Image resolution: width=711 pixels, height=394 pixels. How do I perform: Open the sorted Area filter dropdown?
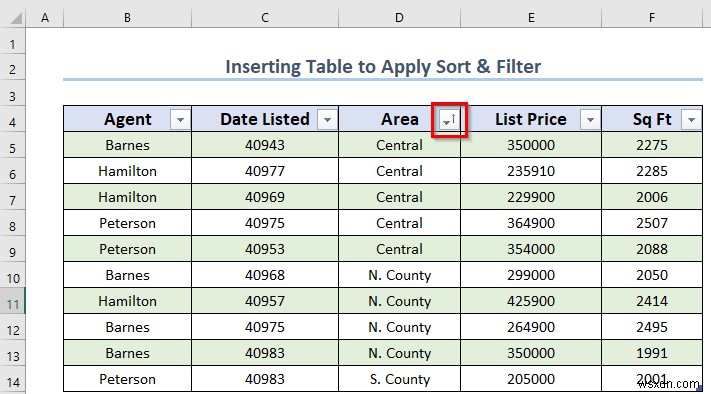pos(449,120)
